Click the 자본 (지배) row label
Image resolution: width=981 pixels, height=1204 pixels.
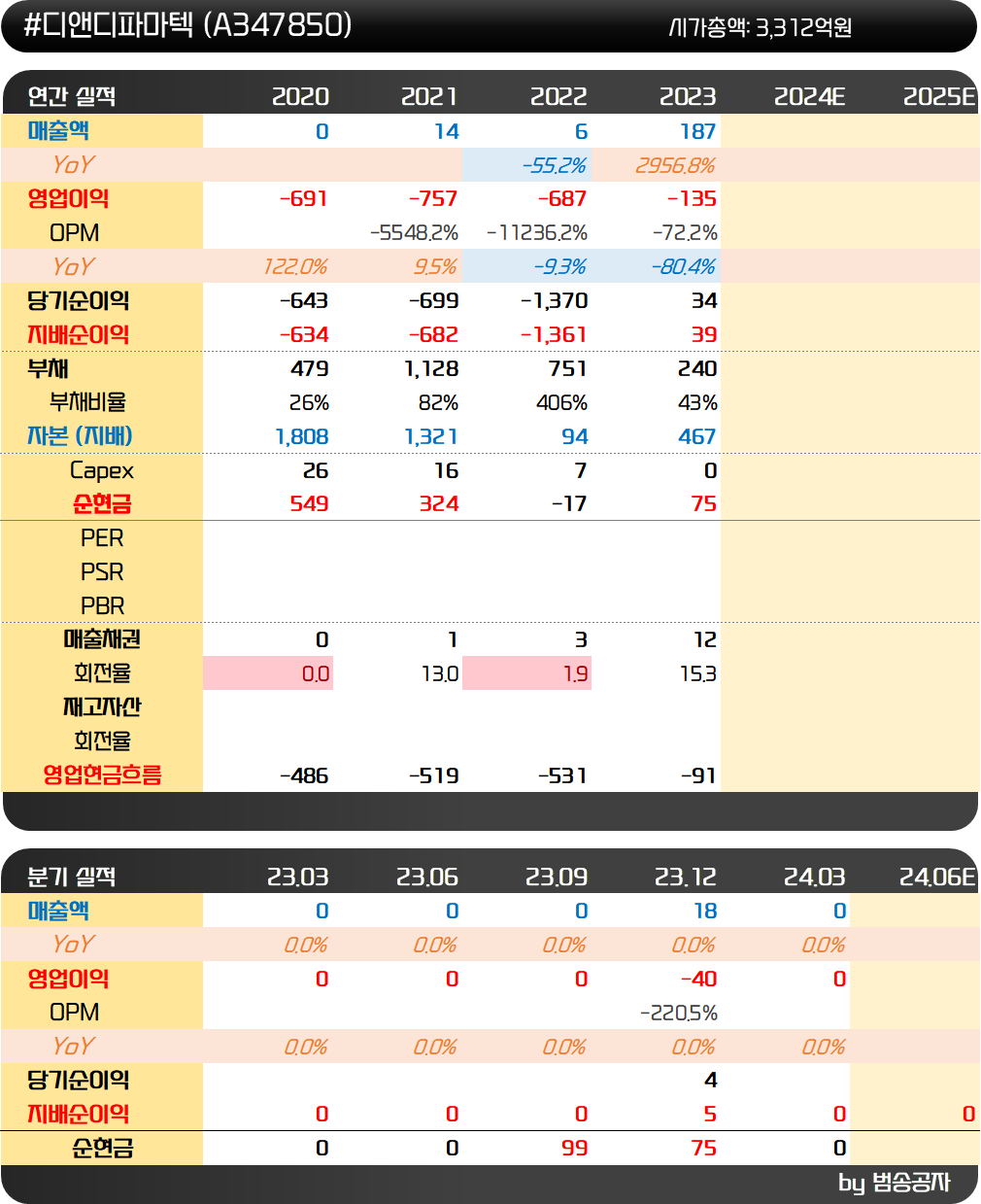pyautogui.click(x=80, y=436)
